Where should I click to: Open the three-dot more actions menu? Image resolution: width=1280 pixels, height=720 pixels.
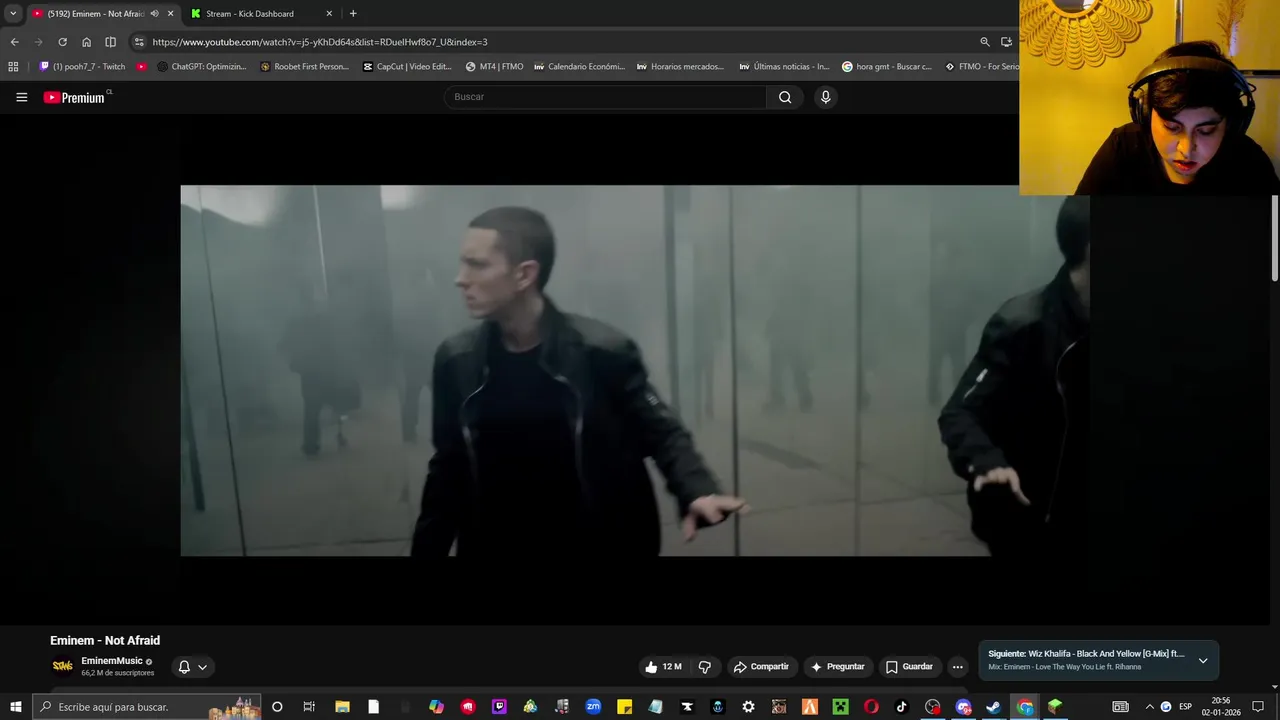(957, 667)
